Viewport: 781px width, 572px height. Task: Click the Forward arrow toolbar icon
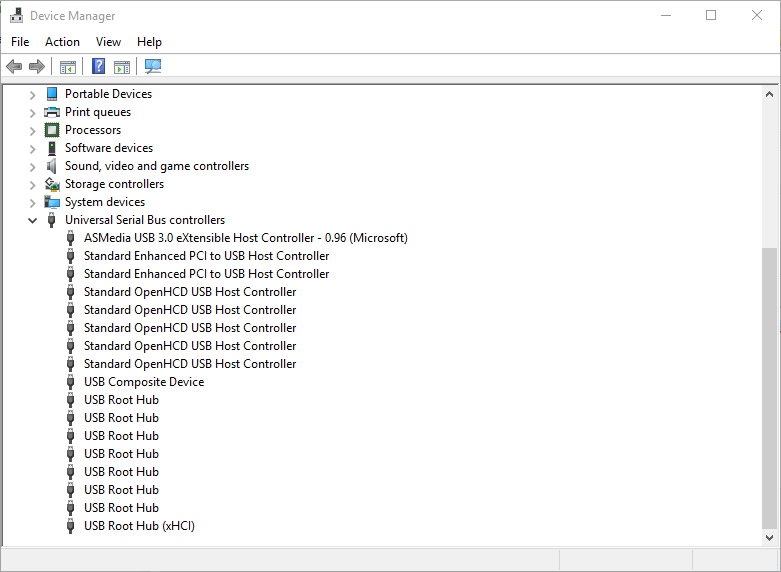(37, 66)
